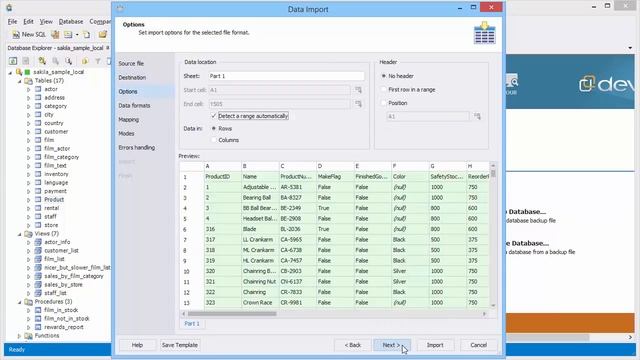Screen dimensions: 640x360
Task: Select the Position header option
Action: pos(384,103)
